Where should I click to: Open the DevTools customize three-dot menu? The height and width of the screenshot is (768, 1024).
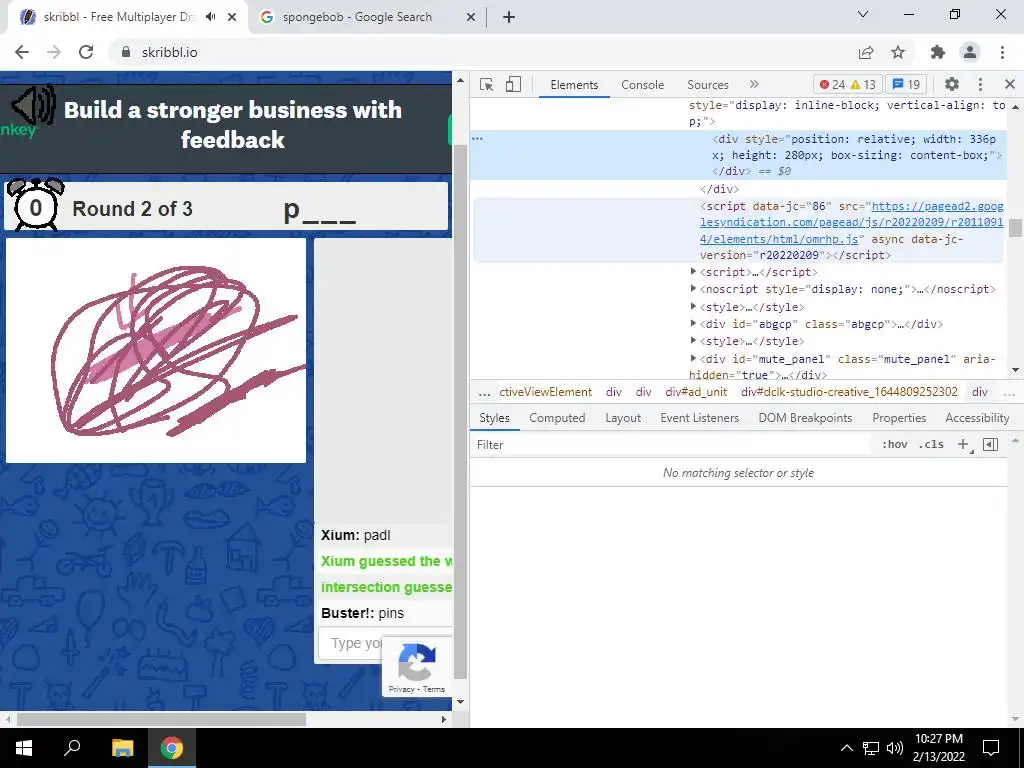pyautogui.click(x=980, y=84)
